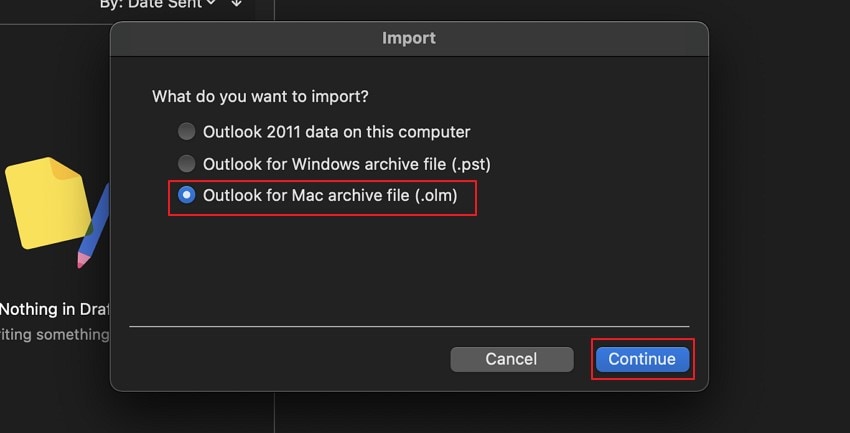Click the Nothing in Drafts heading
850x433 pixels.
point(54,309)
